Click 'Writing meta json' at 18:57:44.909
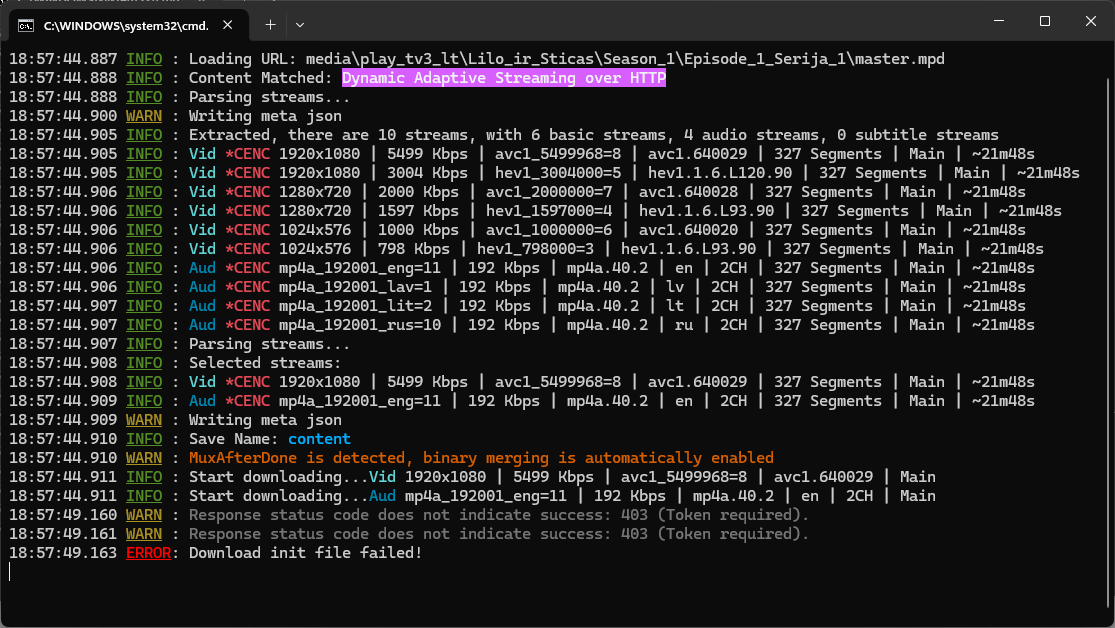 pyautogui.click(x=265, y=420)
